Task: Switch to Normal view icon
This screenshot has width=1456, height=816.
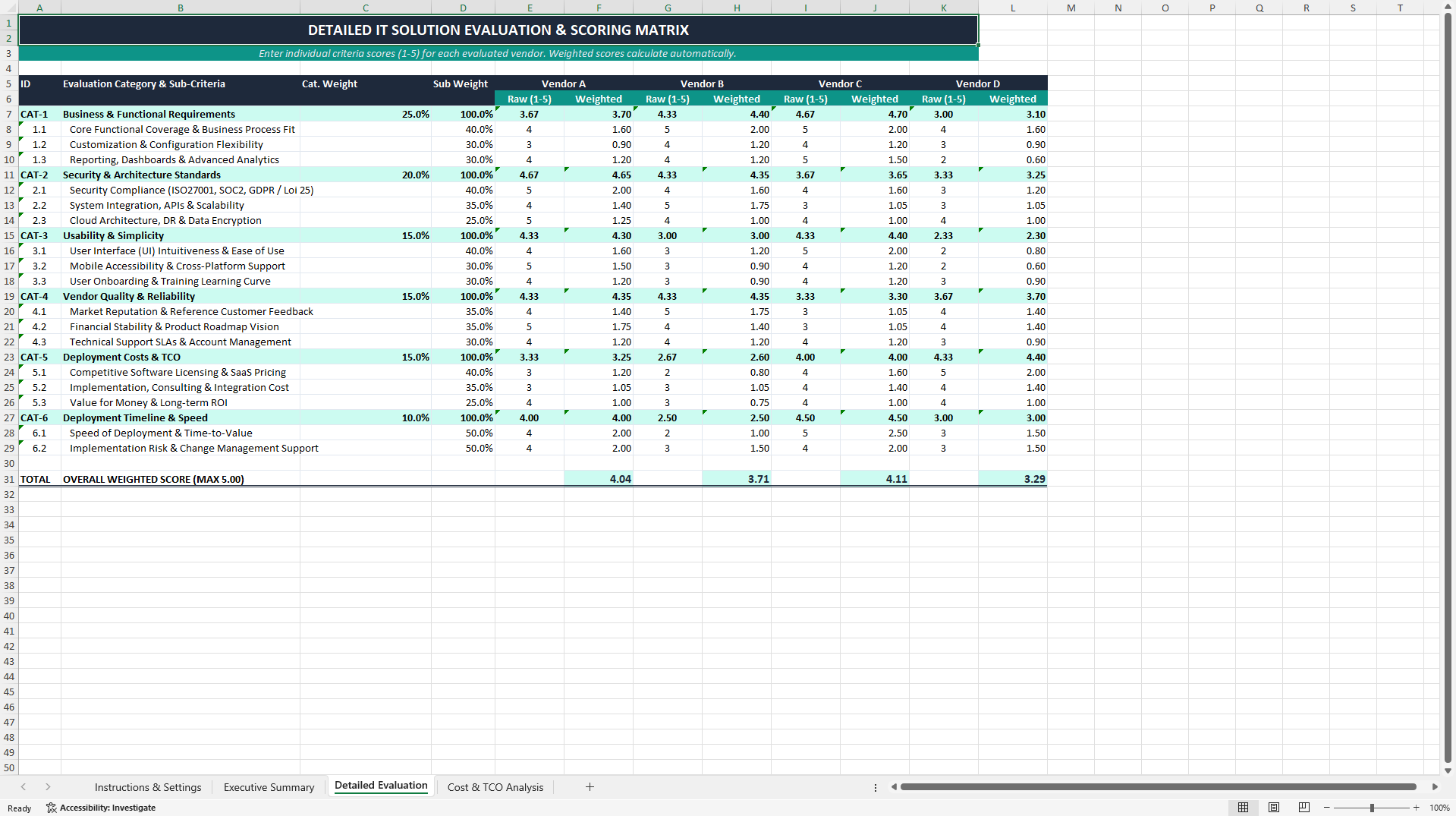Action: coord(1243,807)
